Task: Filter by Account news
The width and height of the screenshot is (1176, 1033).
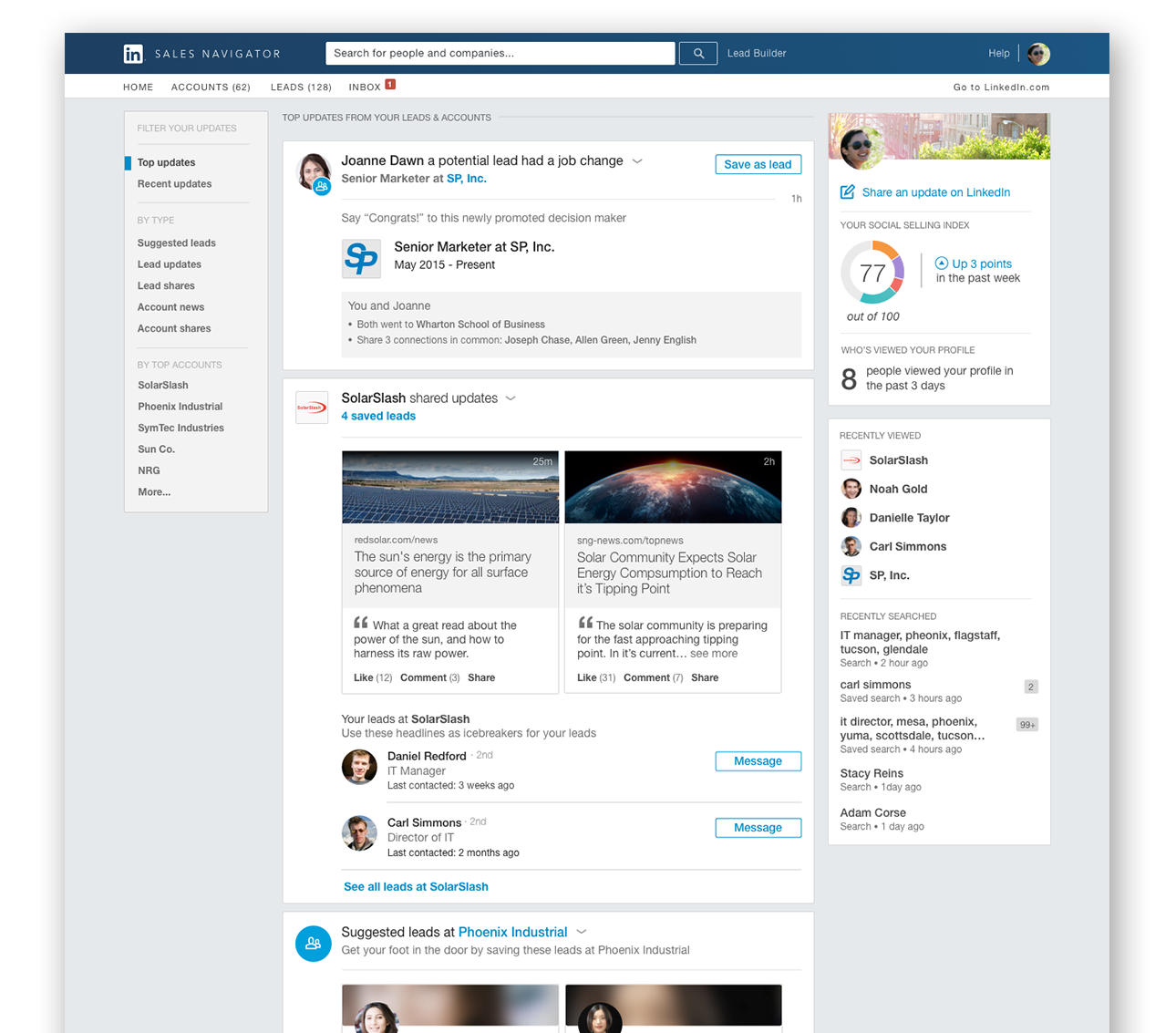Action: [170, 307]
